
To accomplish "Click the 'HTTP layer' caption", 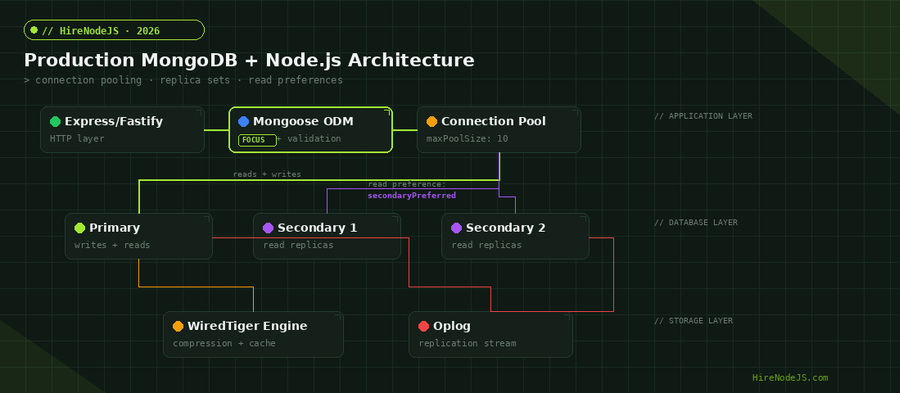I will point(77,139).
